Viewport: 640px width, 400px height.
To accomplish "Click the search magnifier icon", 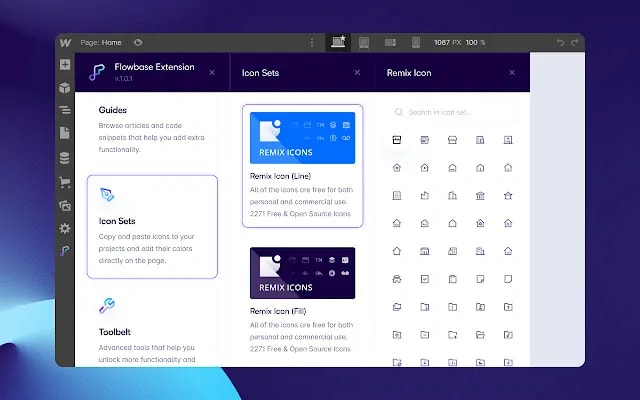I will 399,112.
